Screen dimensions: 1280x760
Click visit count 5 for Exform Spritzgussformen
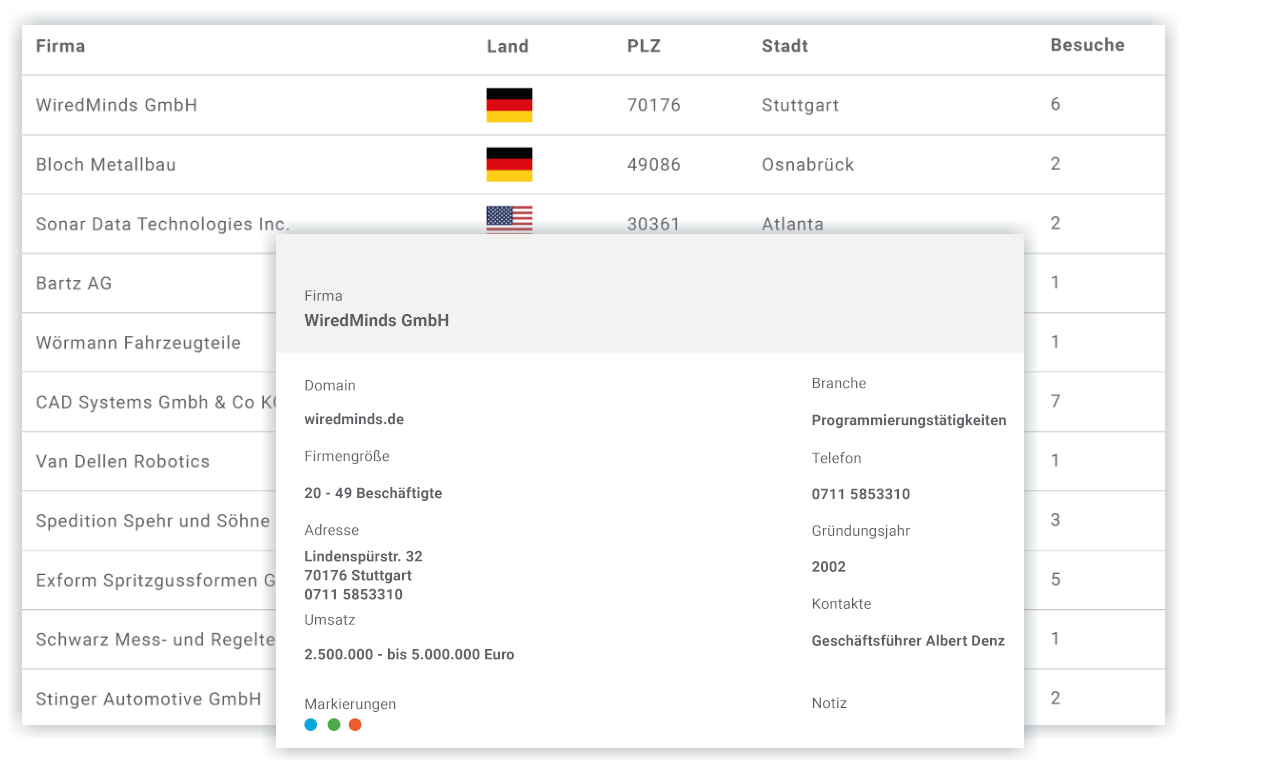click(x=1056, y=579)
